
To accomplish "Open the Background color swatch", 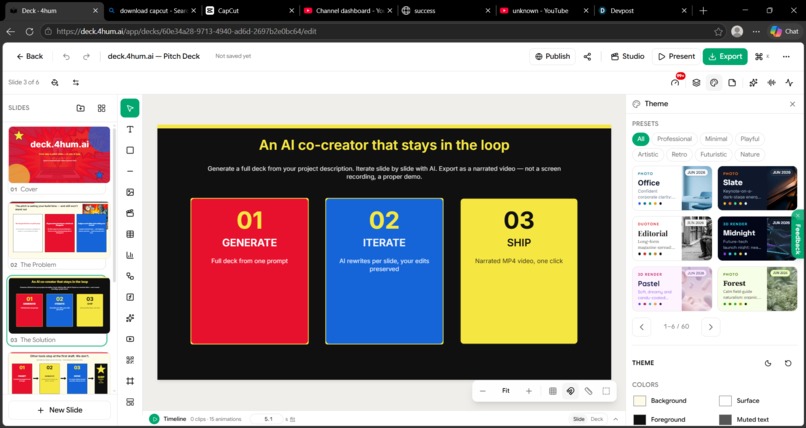I will [639, 401].
